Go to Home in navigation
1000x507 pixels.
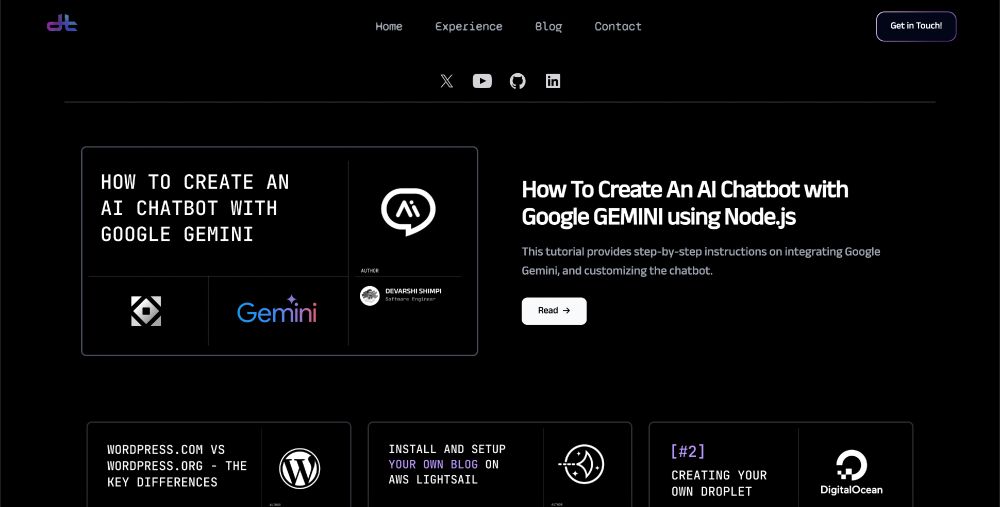tap(388, 26)
